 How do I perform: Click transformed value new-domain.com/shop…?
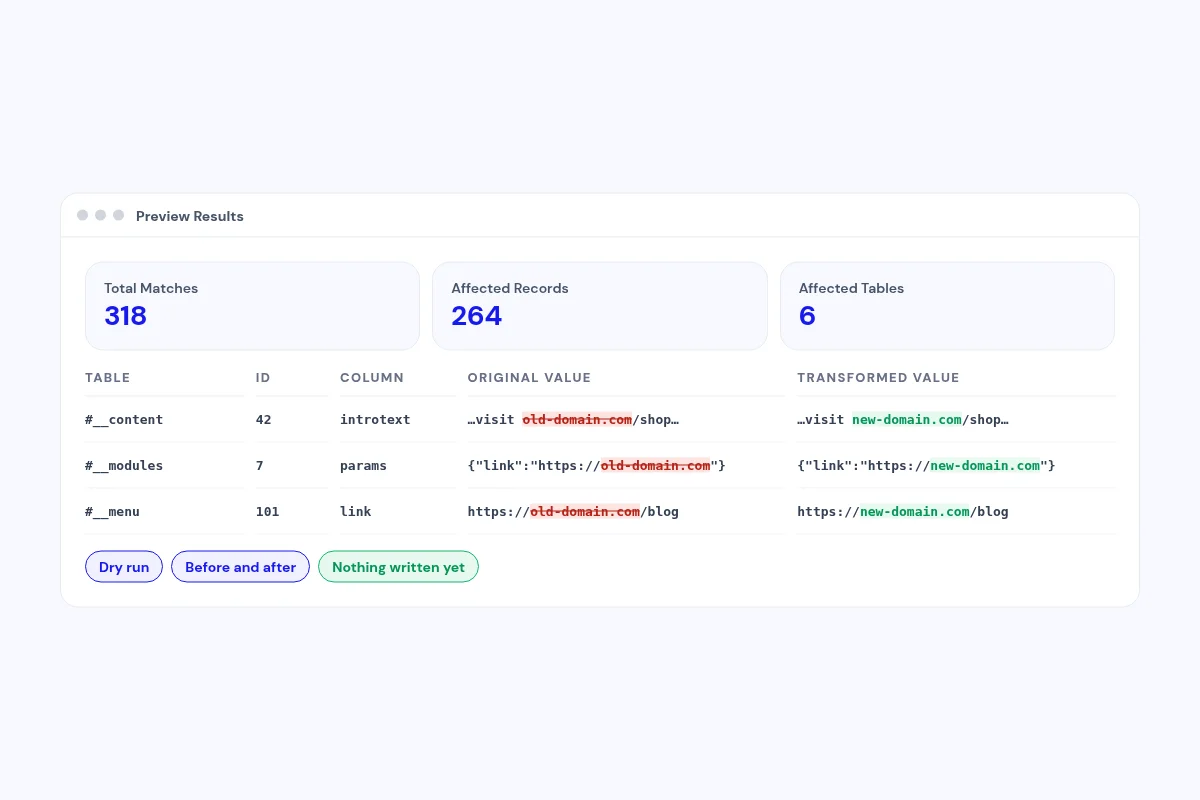[x=903, y=420]
